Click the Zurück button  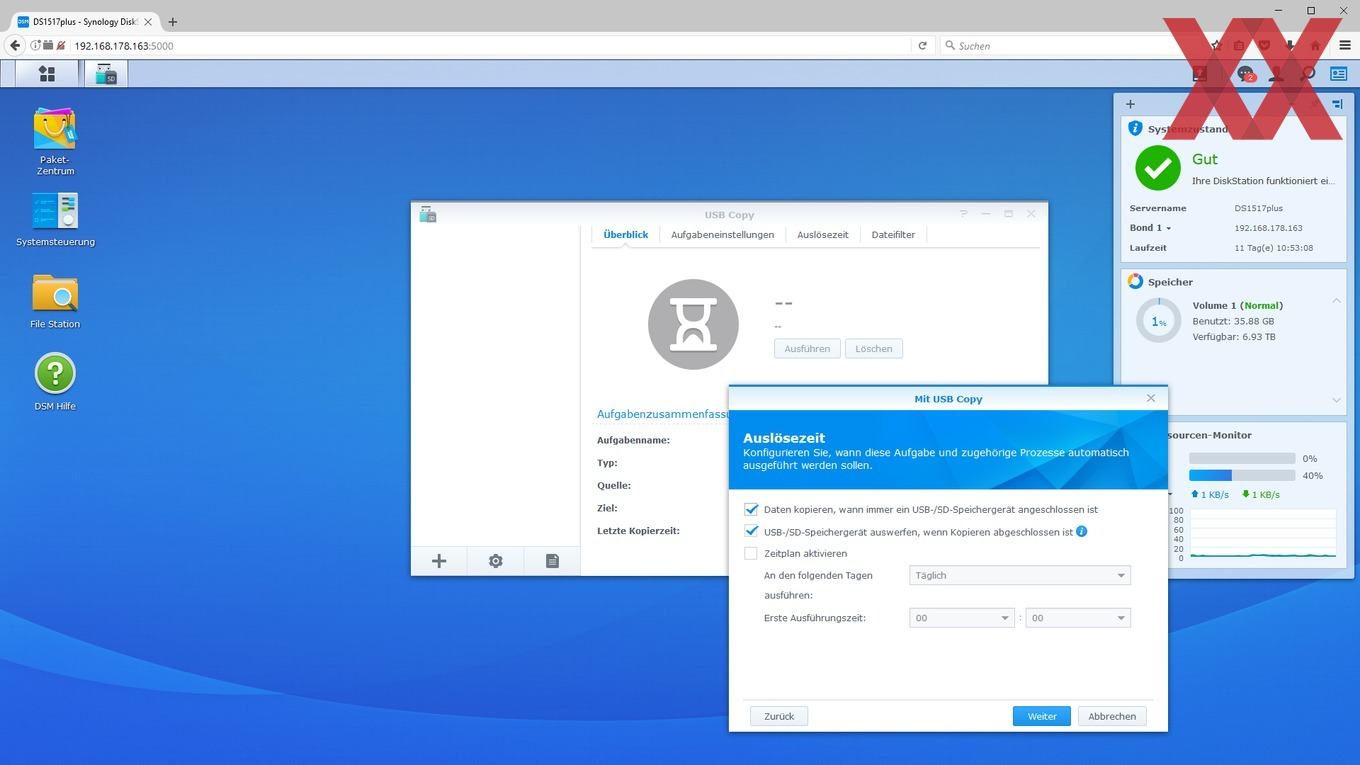[x=779, y=716]
